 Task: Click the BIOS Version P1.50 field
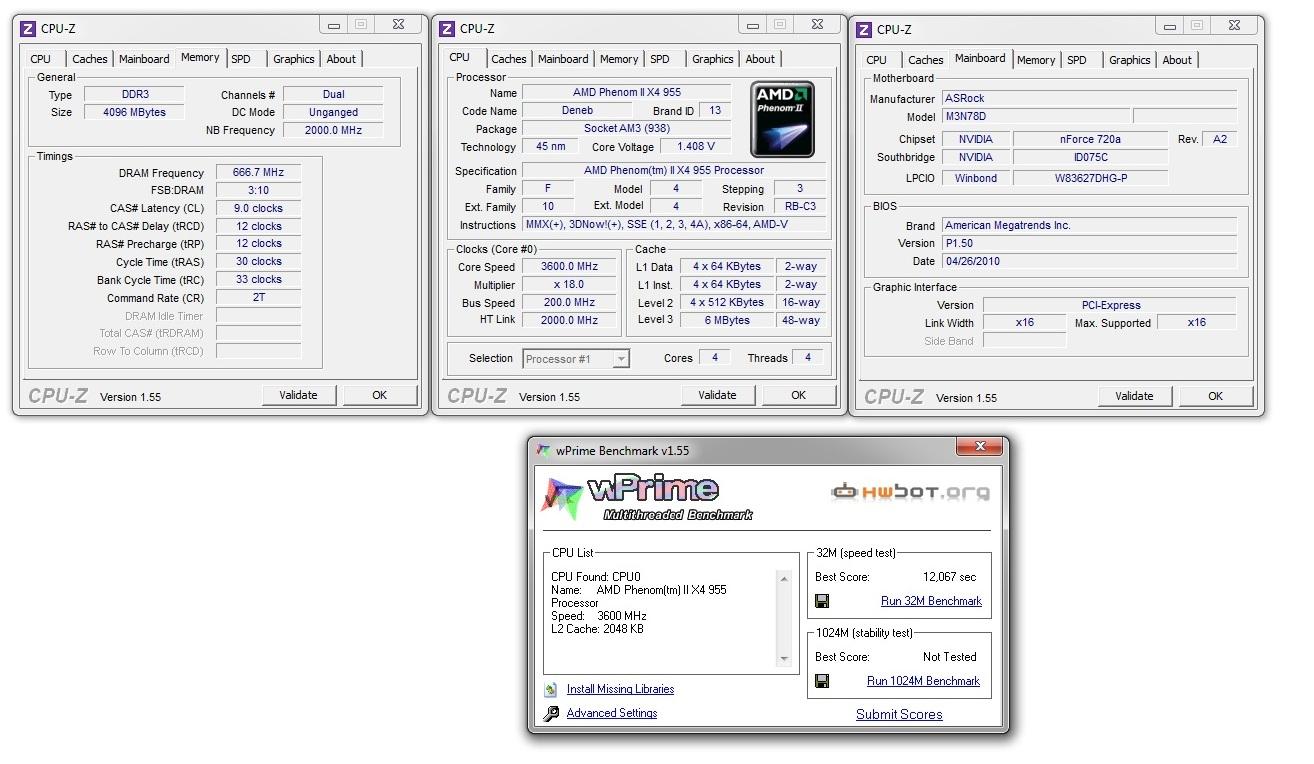tap(1089, 243)
